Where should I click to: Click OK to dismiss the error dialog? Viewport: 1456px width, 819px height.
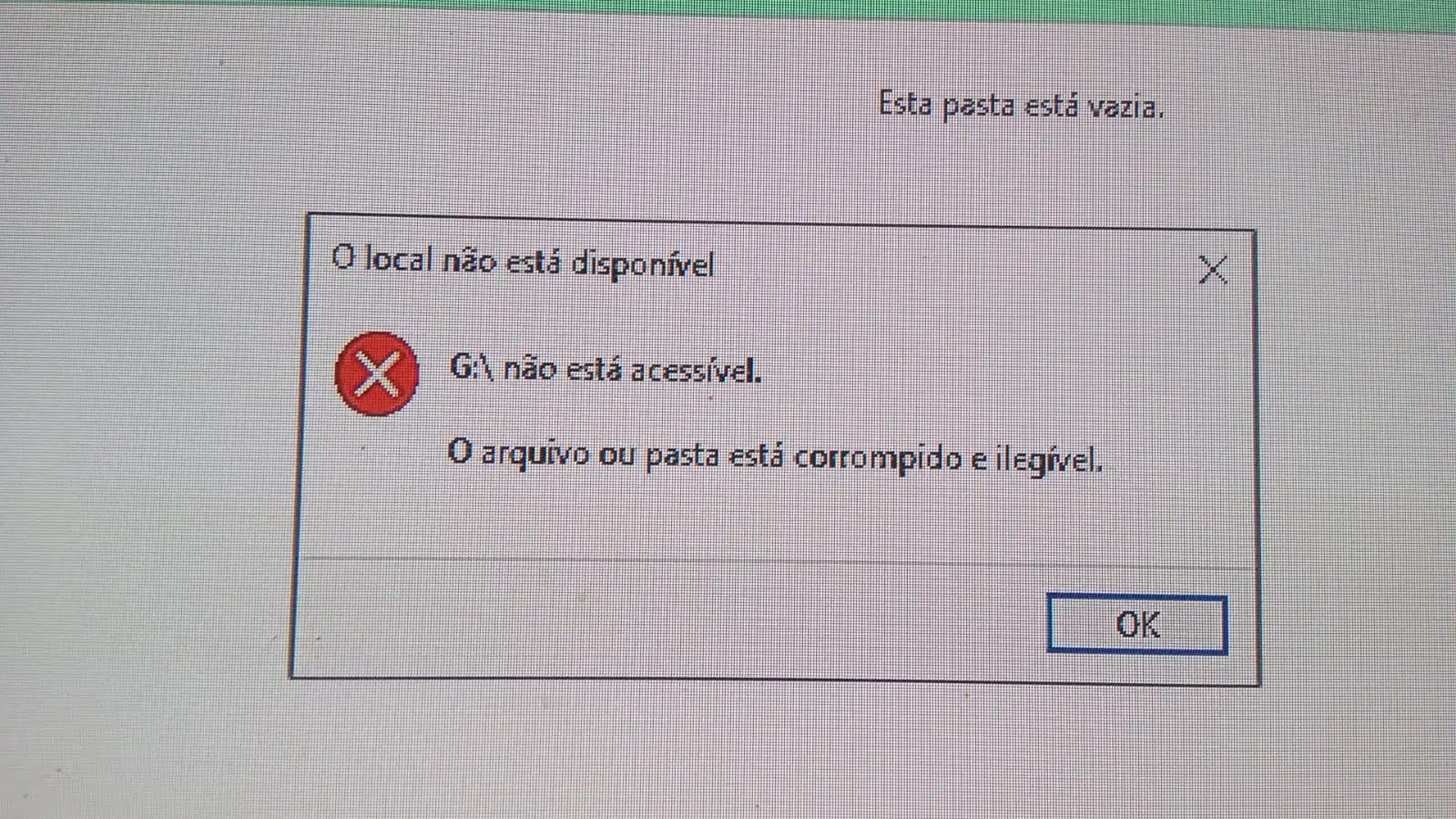pos(1136,624)
